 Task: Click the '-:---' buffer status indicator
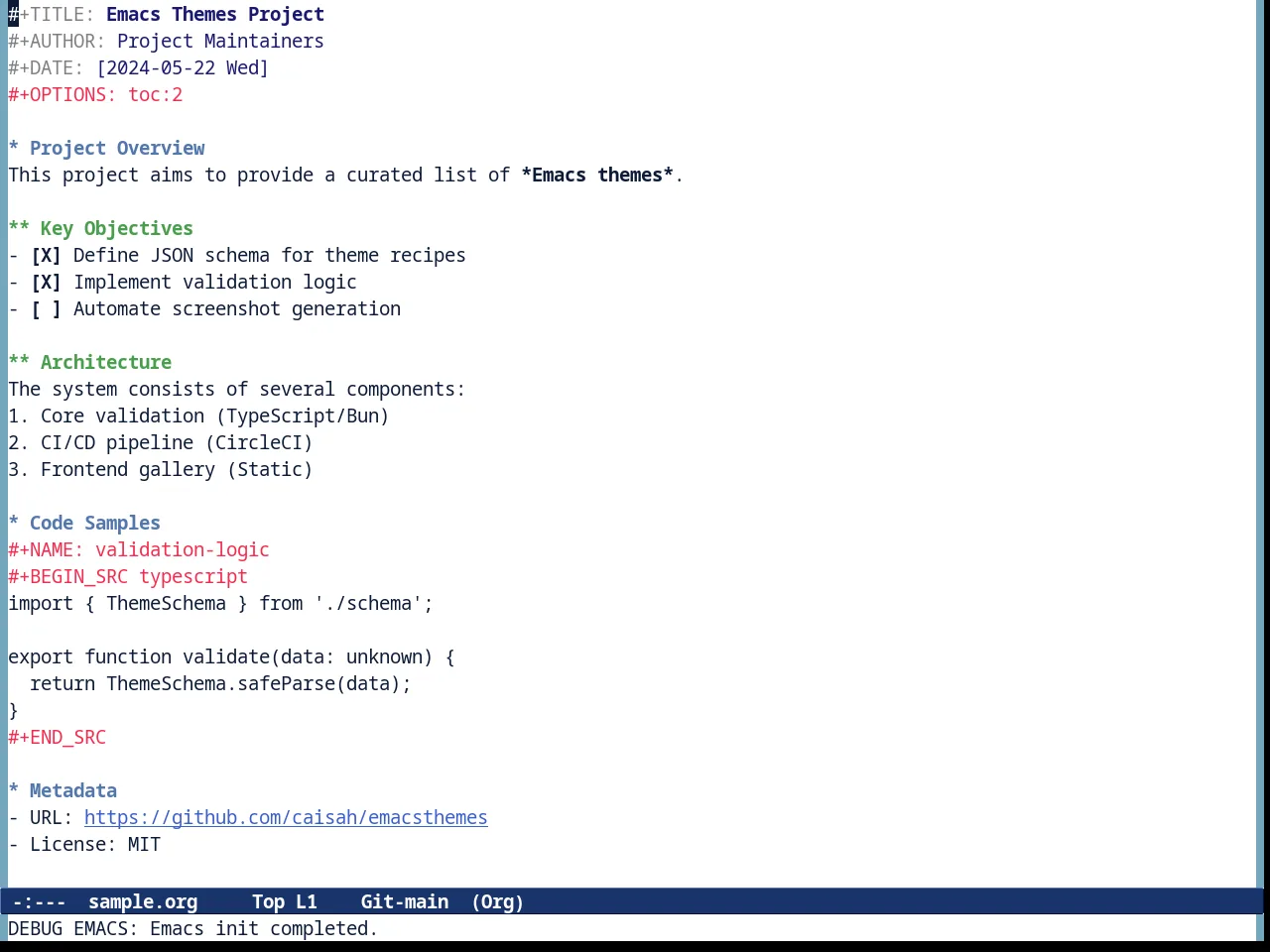point(40,901)
